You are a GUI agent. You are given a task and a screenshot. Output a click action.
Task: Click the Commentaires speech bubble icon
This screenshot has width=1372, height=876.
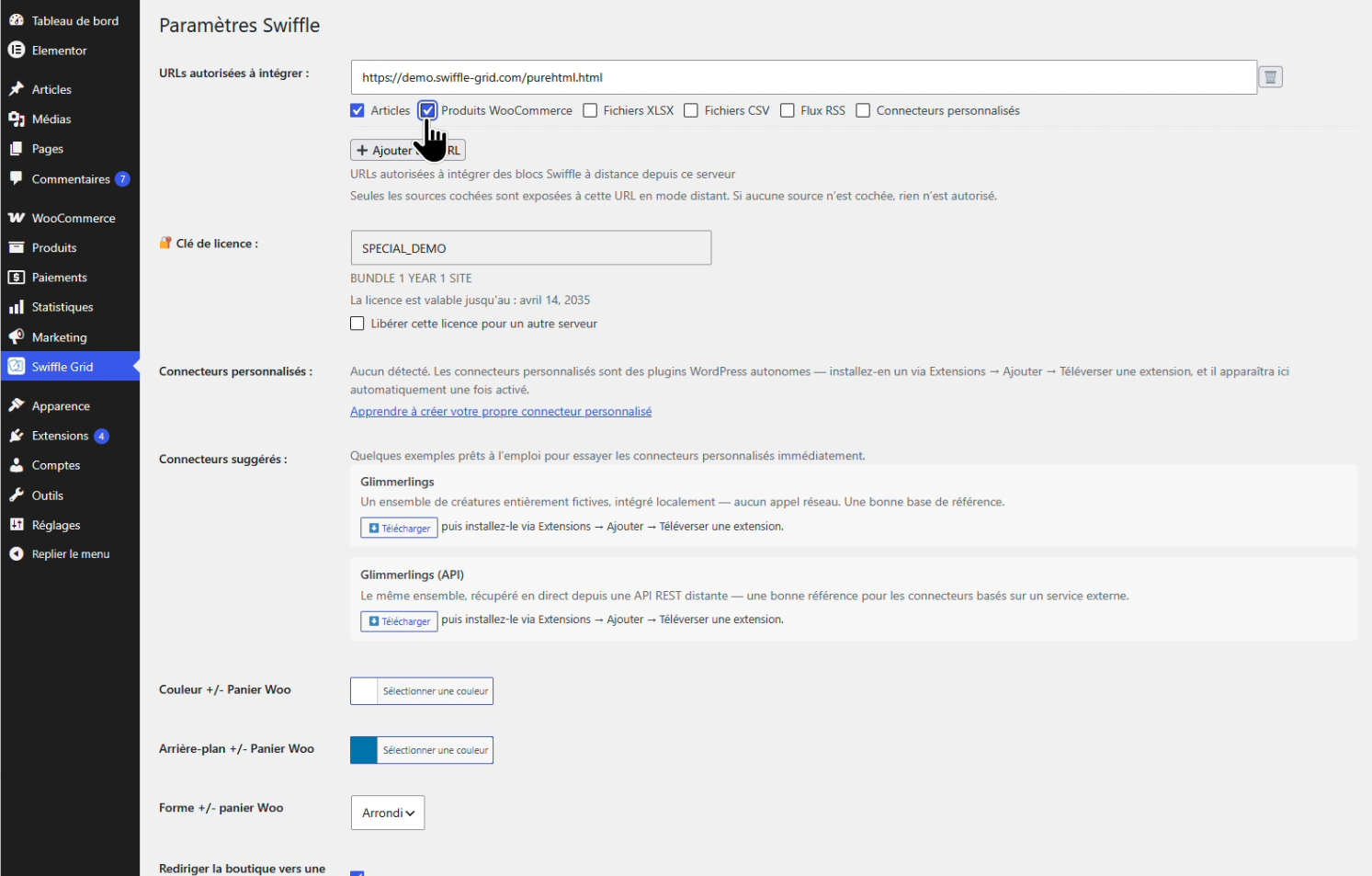click(x=16, y=178)
